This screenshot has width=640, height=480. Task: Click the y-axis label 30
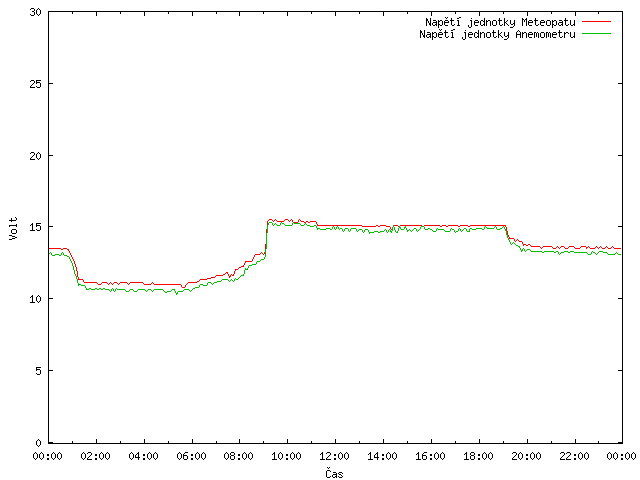pyautogui.click(x=36, y=12)
